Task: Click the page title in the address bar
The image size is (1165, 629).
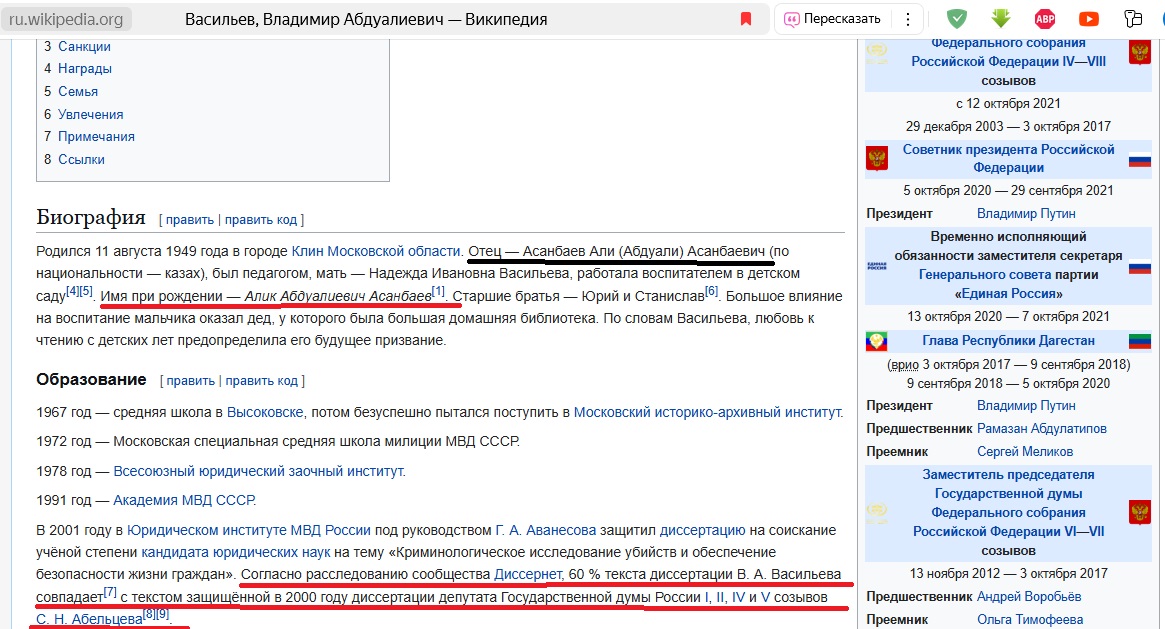Action: (x=366, y=20)
